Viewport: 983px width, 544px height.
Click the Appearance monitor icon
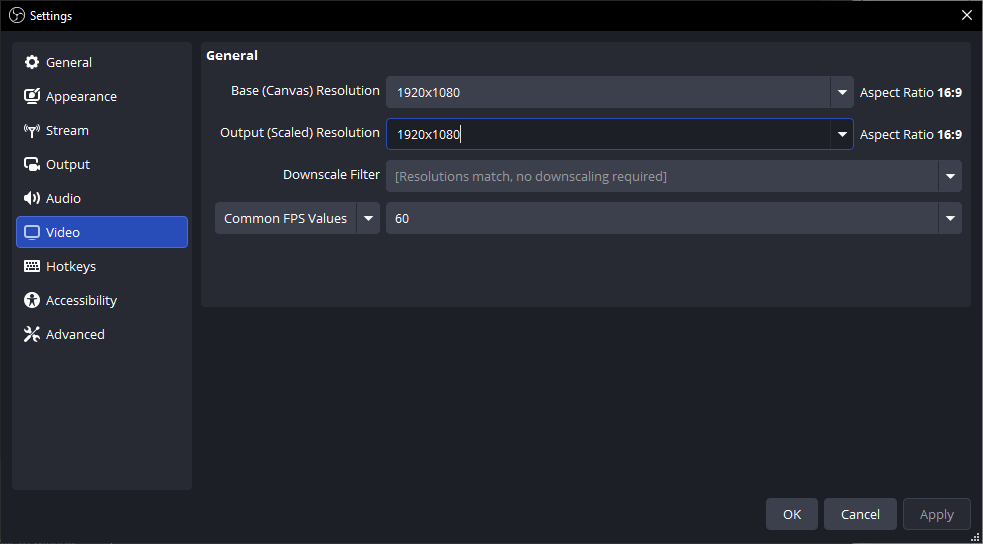[x=31, y=97]
